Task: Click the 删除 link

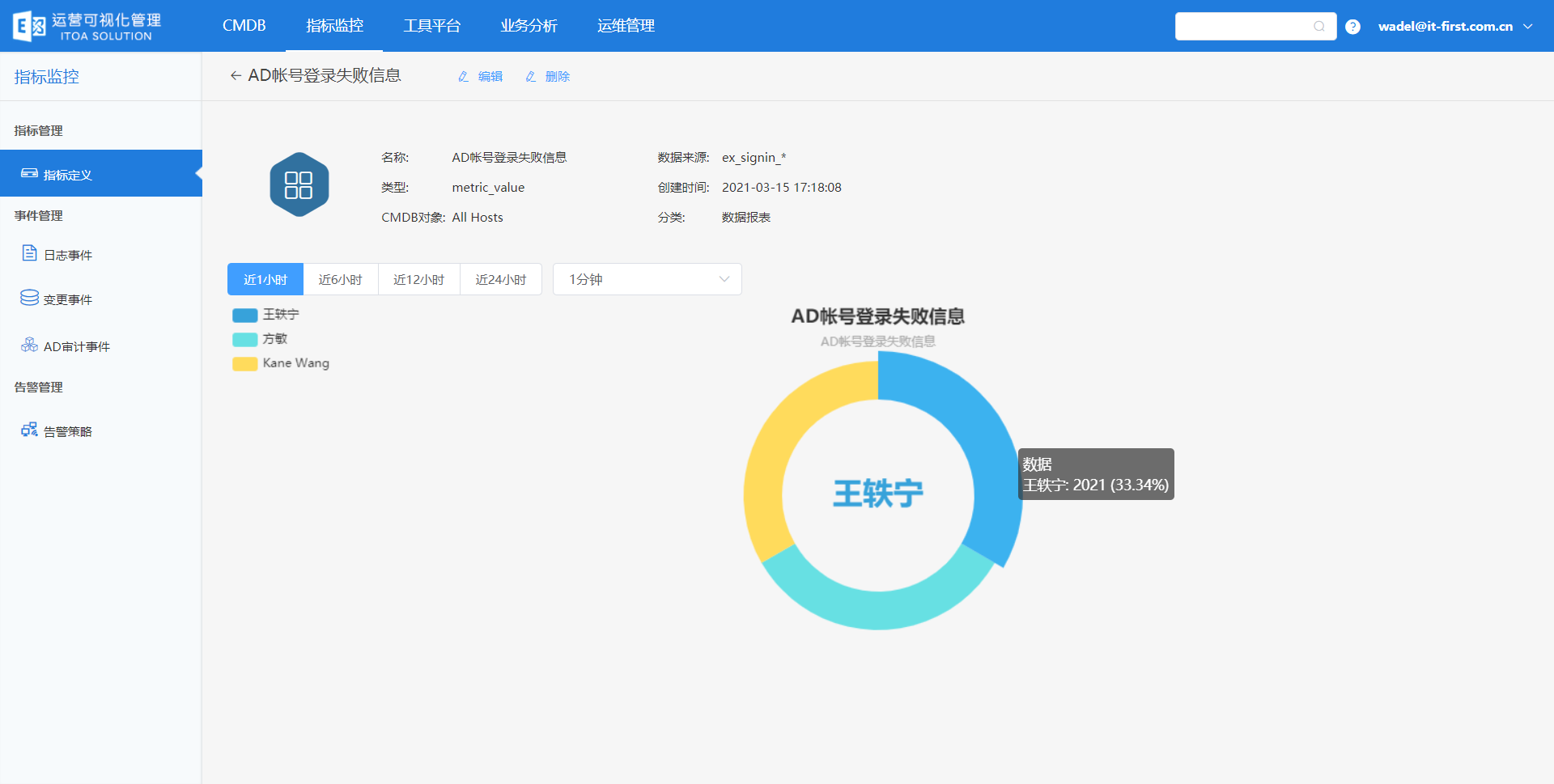Action: [558, 76]
